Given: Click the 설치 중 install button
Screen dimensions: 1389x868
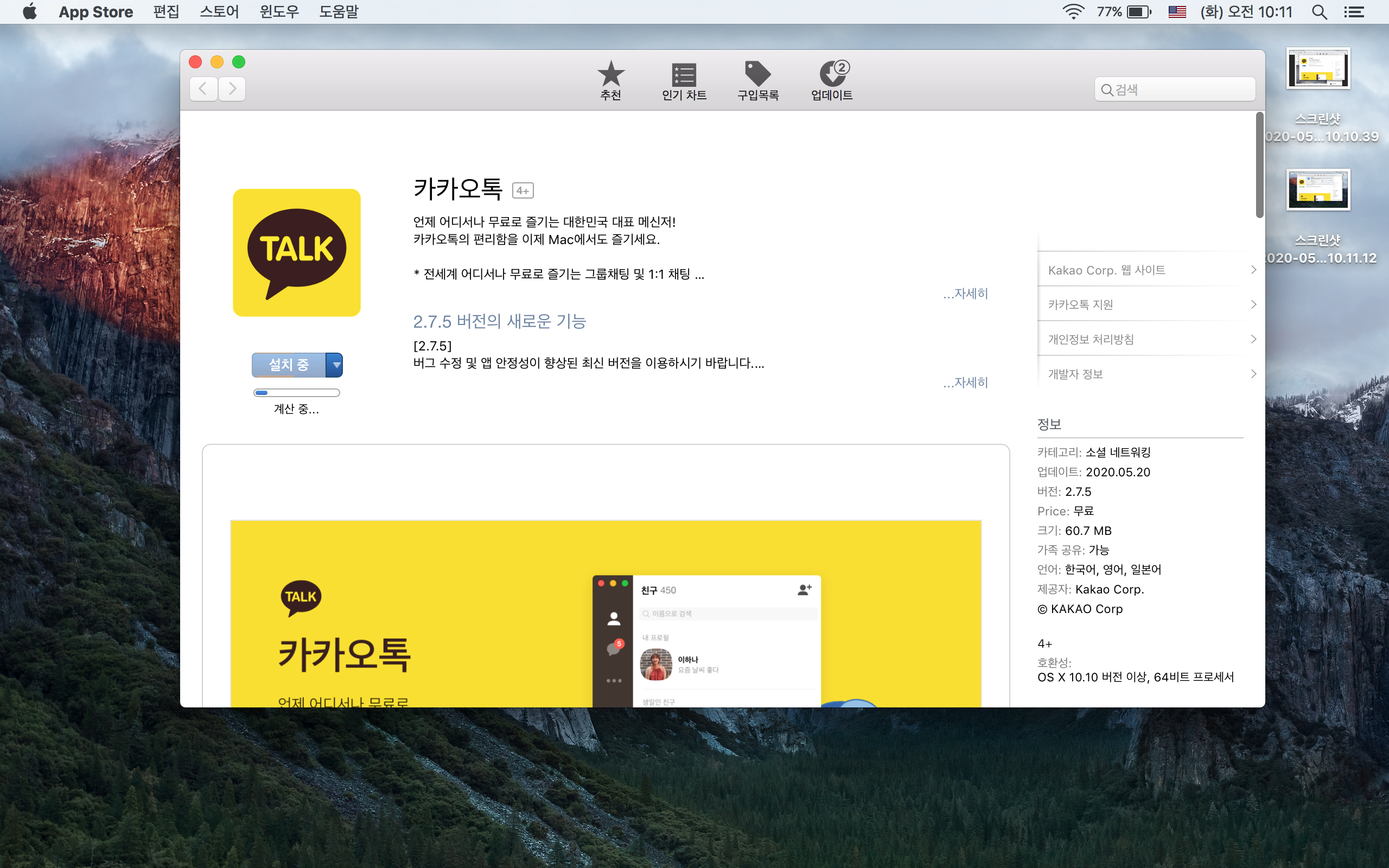Looking at the screenshot, I should tap(289, 365).
